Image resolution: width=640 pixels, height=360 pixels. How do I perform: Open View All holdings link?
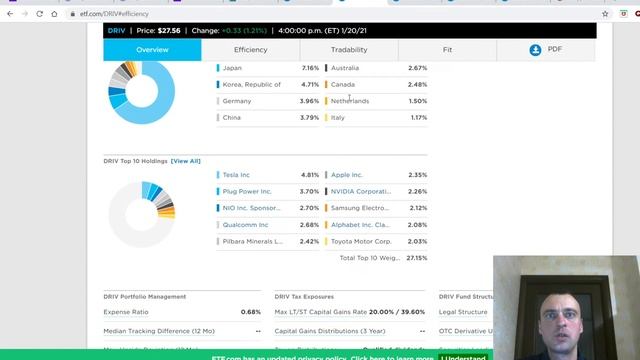[186, 161]
